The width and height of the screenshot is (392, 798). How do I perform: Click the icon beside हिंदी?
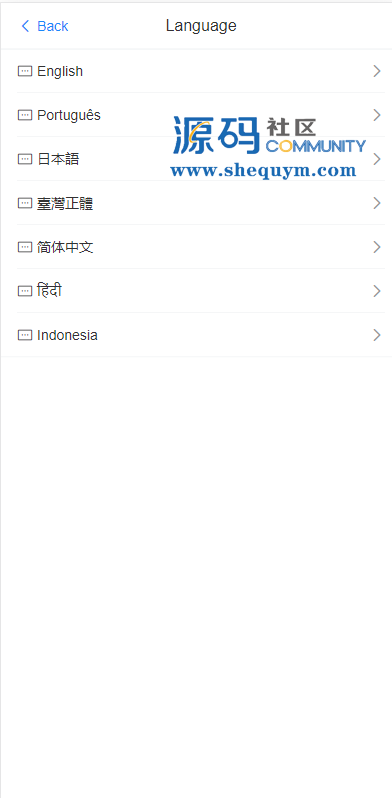tap(25, 291)
